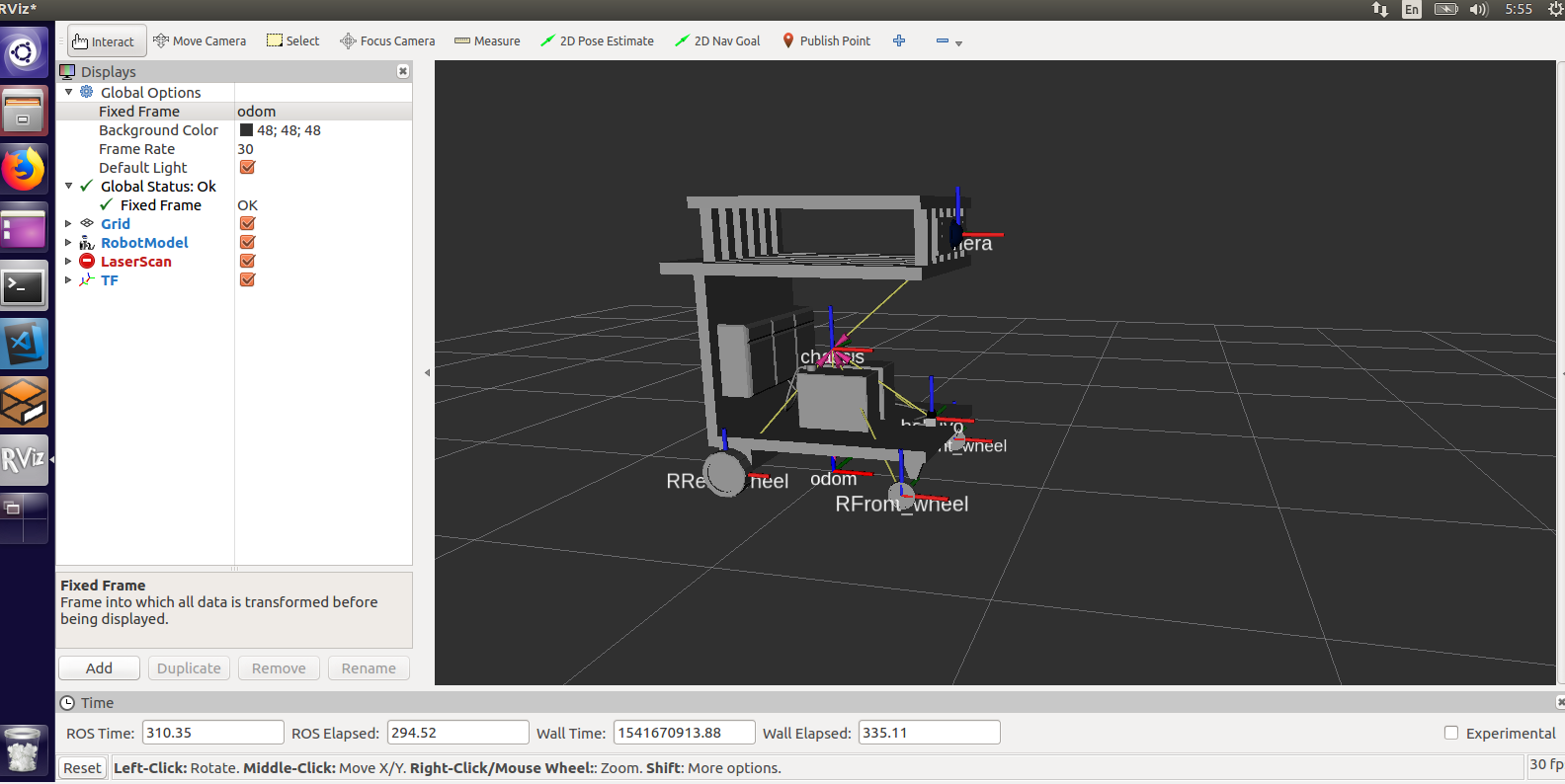Click the ROS Elapsed field

tap(457, 733)
